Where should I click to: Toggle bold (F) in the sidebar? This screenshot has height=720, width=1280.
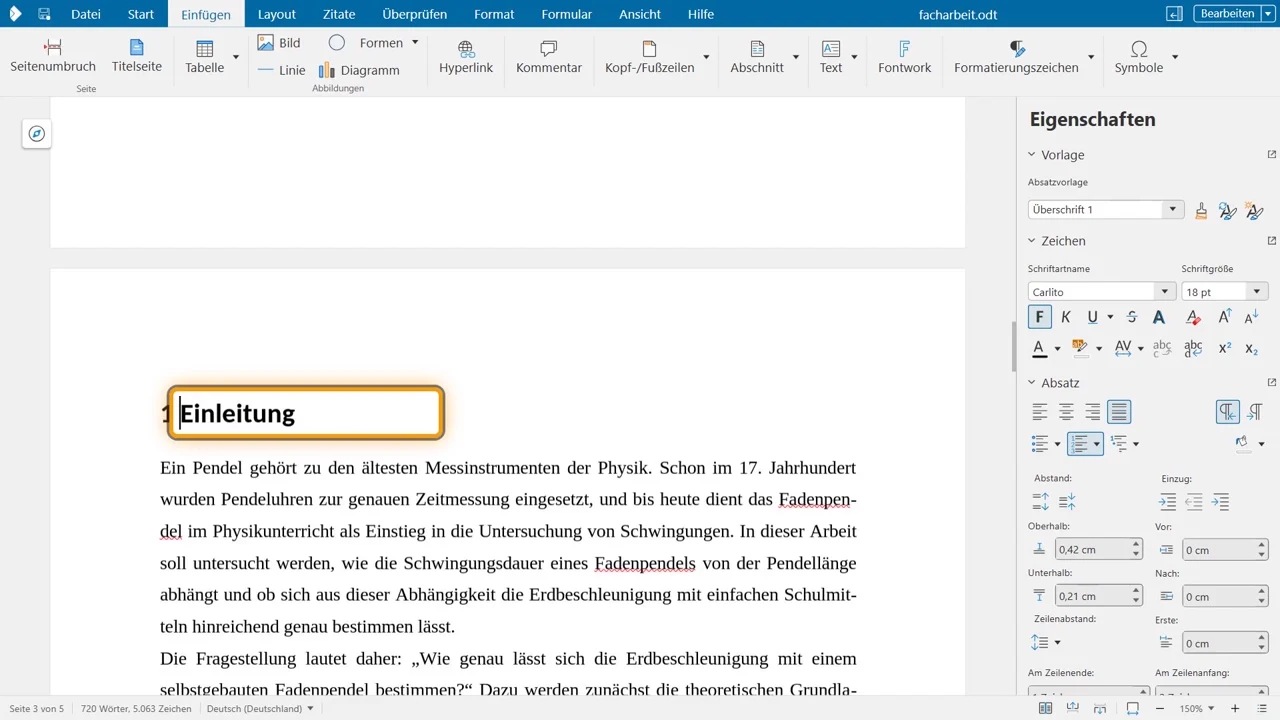1039,317
